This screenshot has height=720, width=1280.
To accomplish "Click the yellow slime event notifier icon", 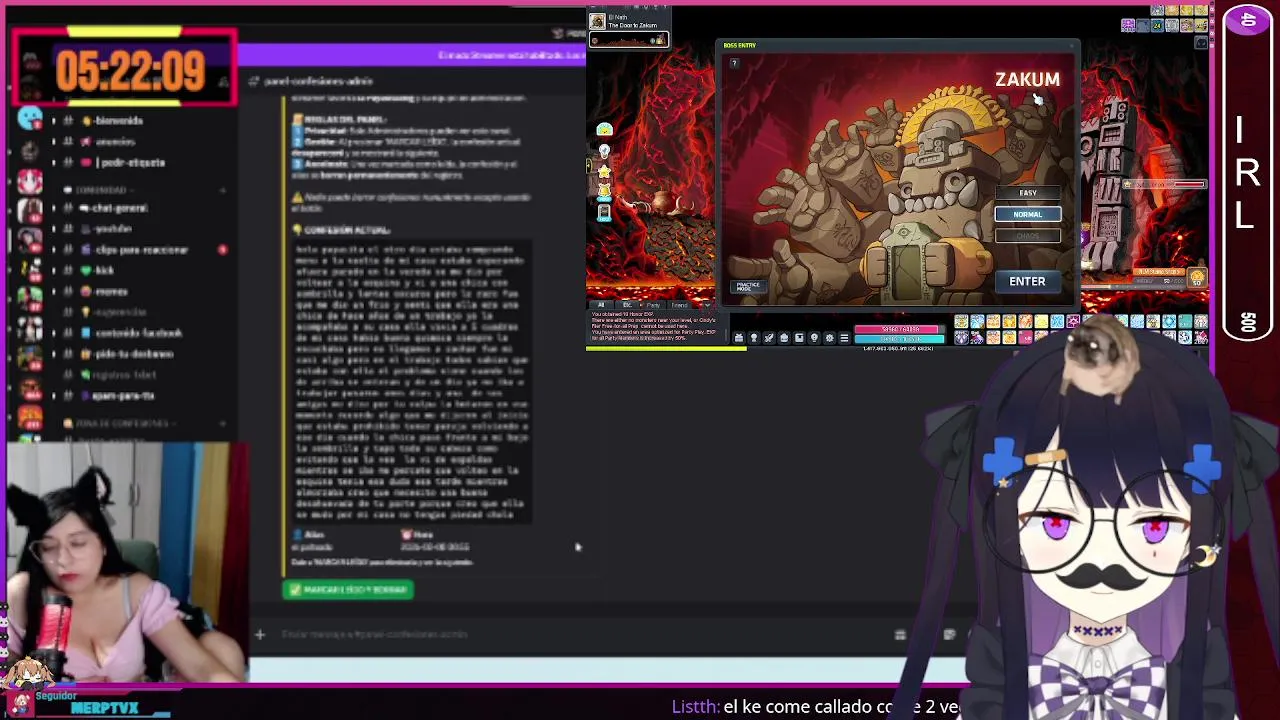I will click(604, 130).
